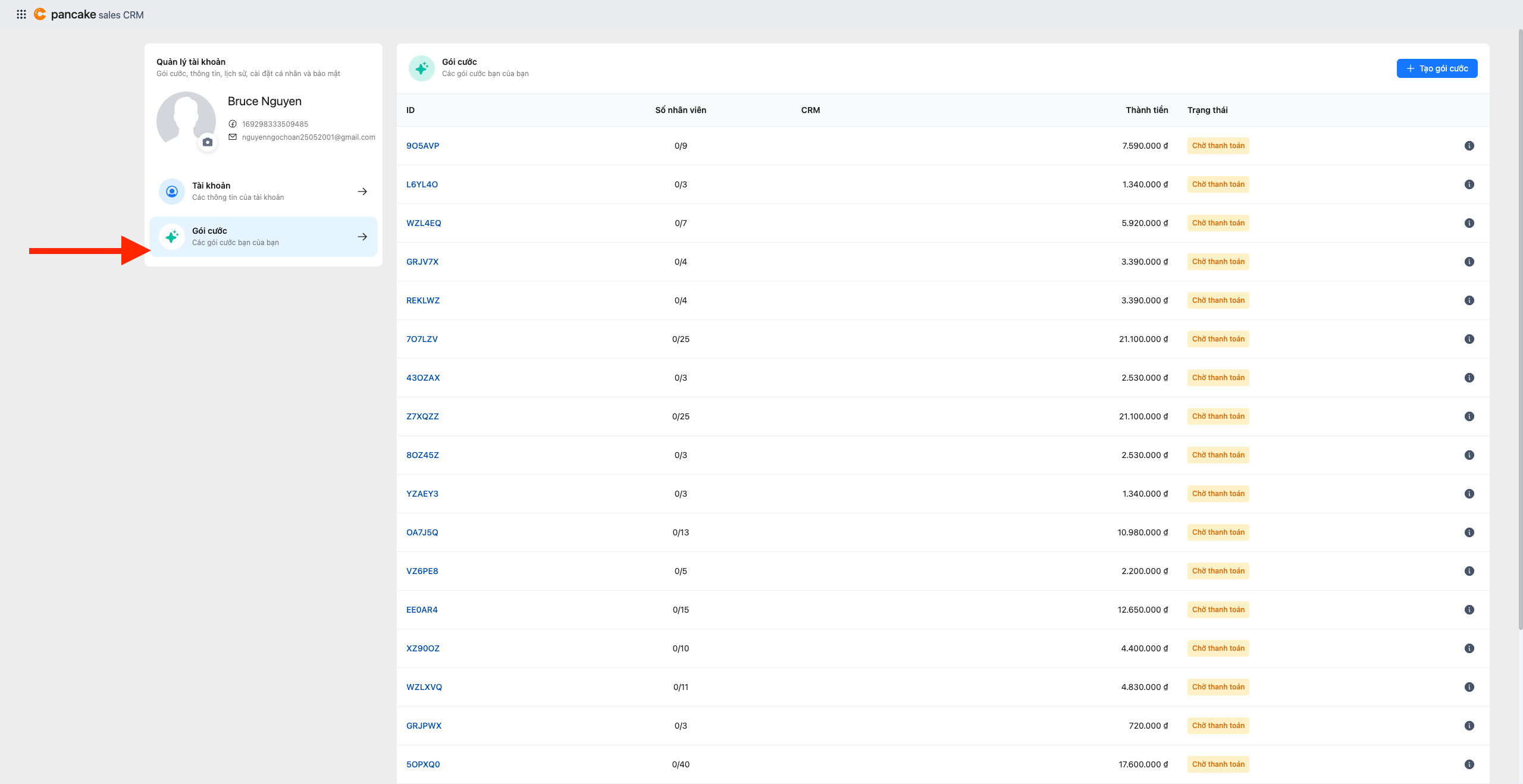Click Chờ thanh toán badge for REKLWZ

click(x=1218, y=300)
